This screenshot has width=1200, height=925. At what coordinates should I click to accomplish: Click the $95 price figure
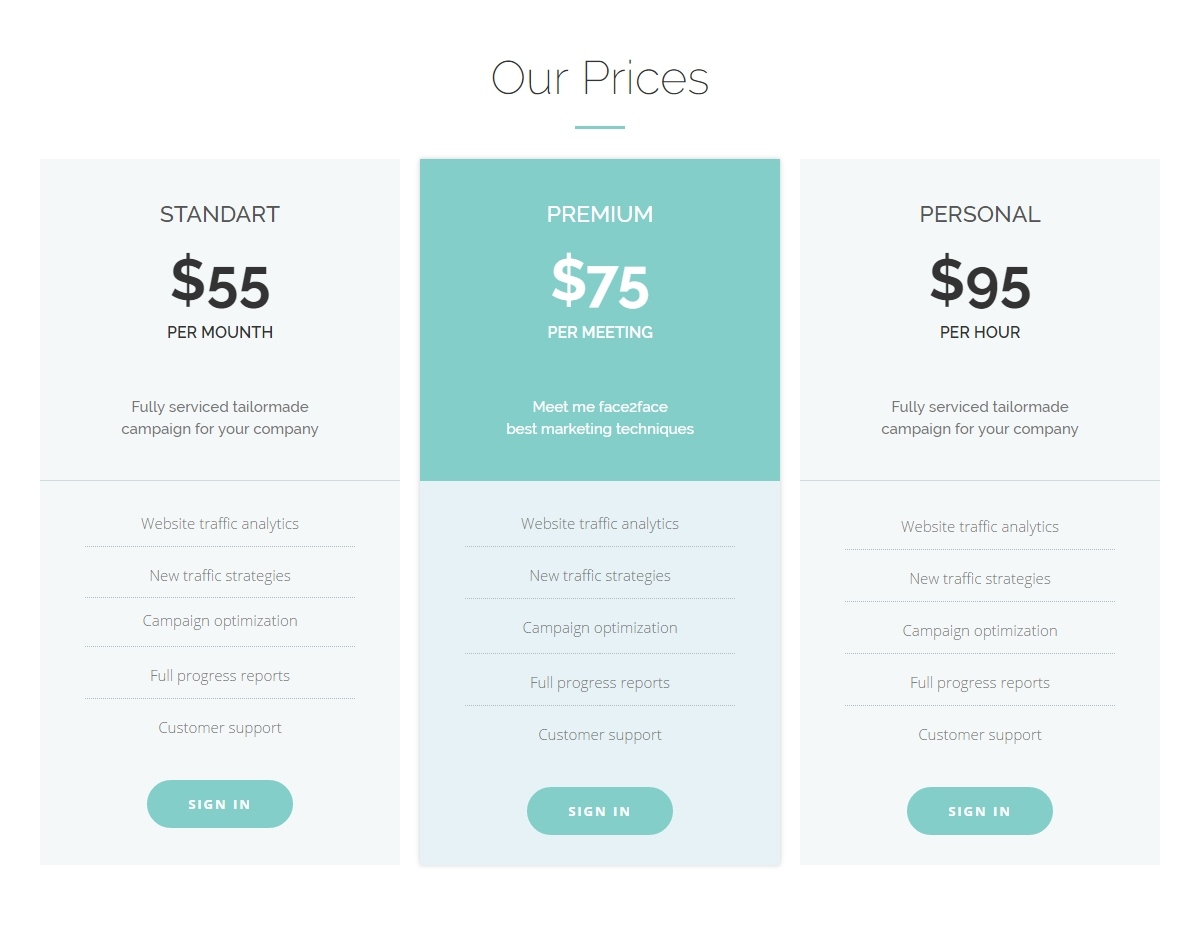click(980, 283)
